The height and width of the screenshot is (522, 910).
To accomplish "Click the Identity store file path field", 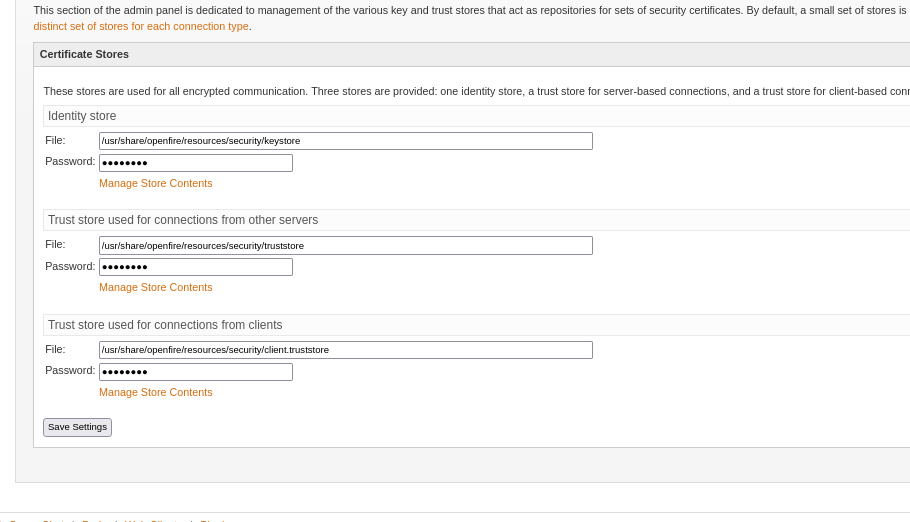I will pos(346,141).
